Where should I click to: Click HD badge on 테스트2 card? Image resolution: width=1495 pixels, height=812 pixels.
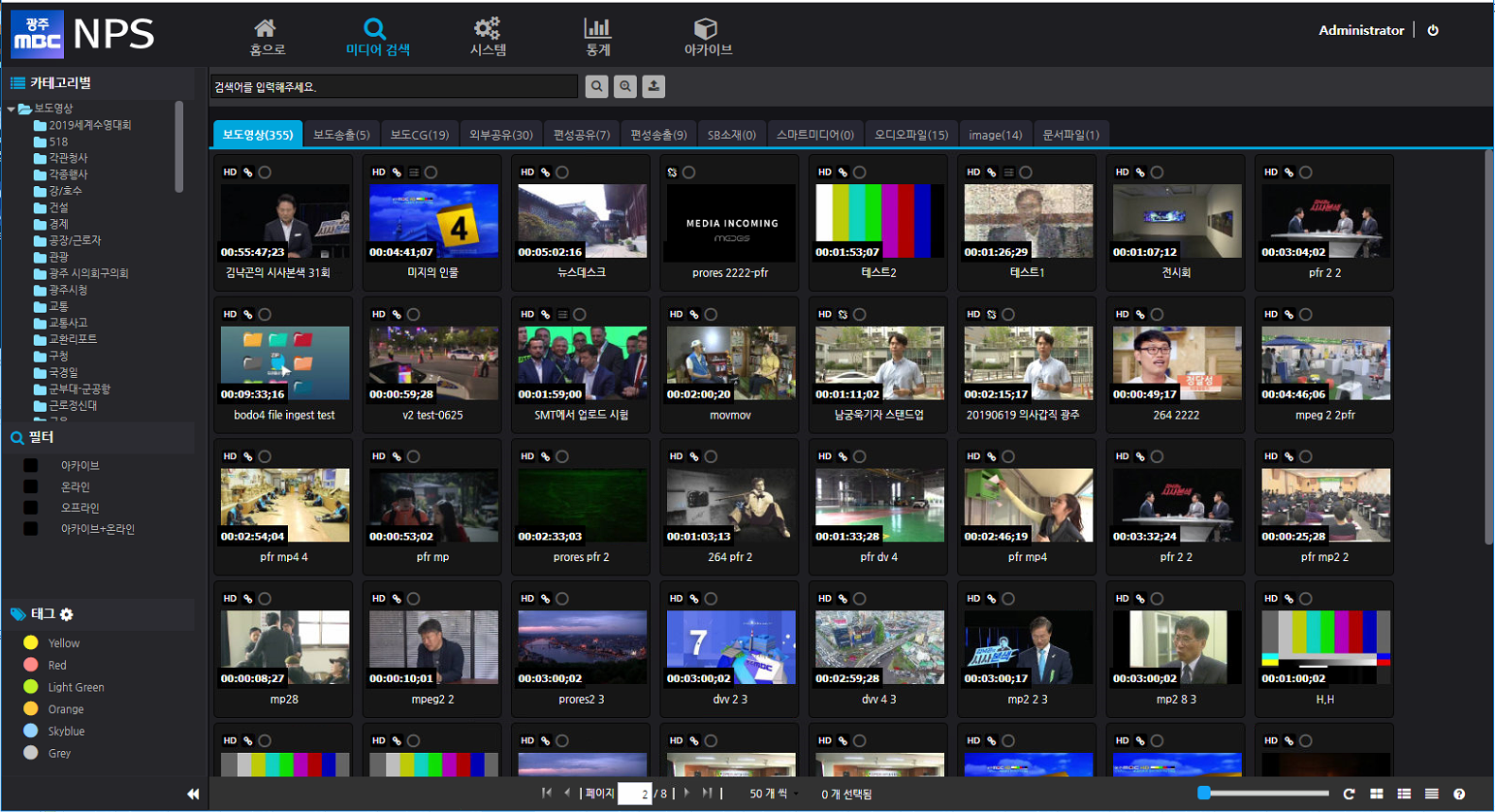pyautogui.click(x=825, y=172)
